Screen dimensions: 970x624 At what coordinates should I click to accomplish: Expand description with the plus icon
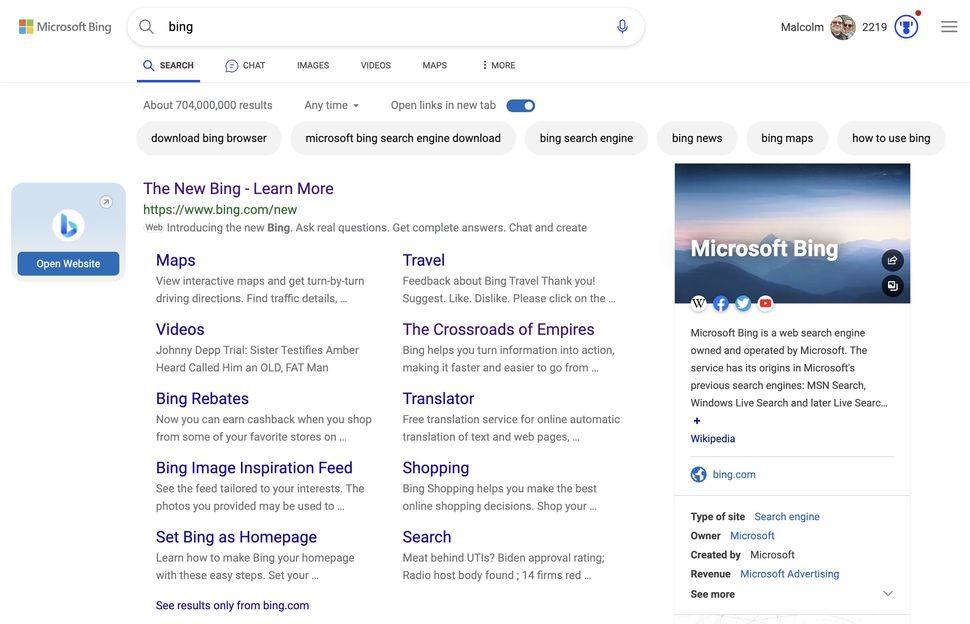tap(697, 421)
